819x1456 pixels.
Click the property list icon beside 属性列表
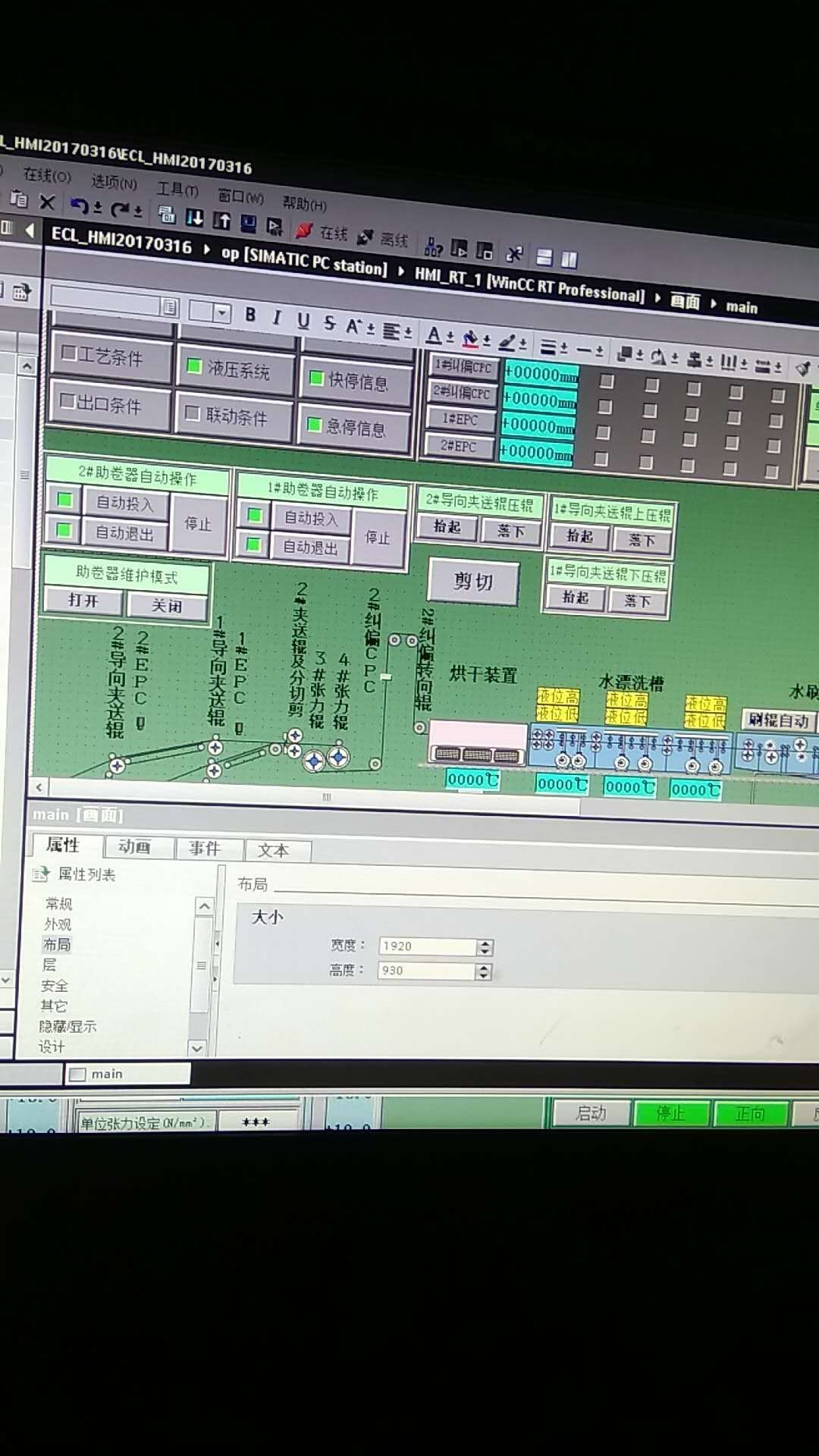(x=41, y=874)
